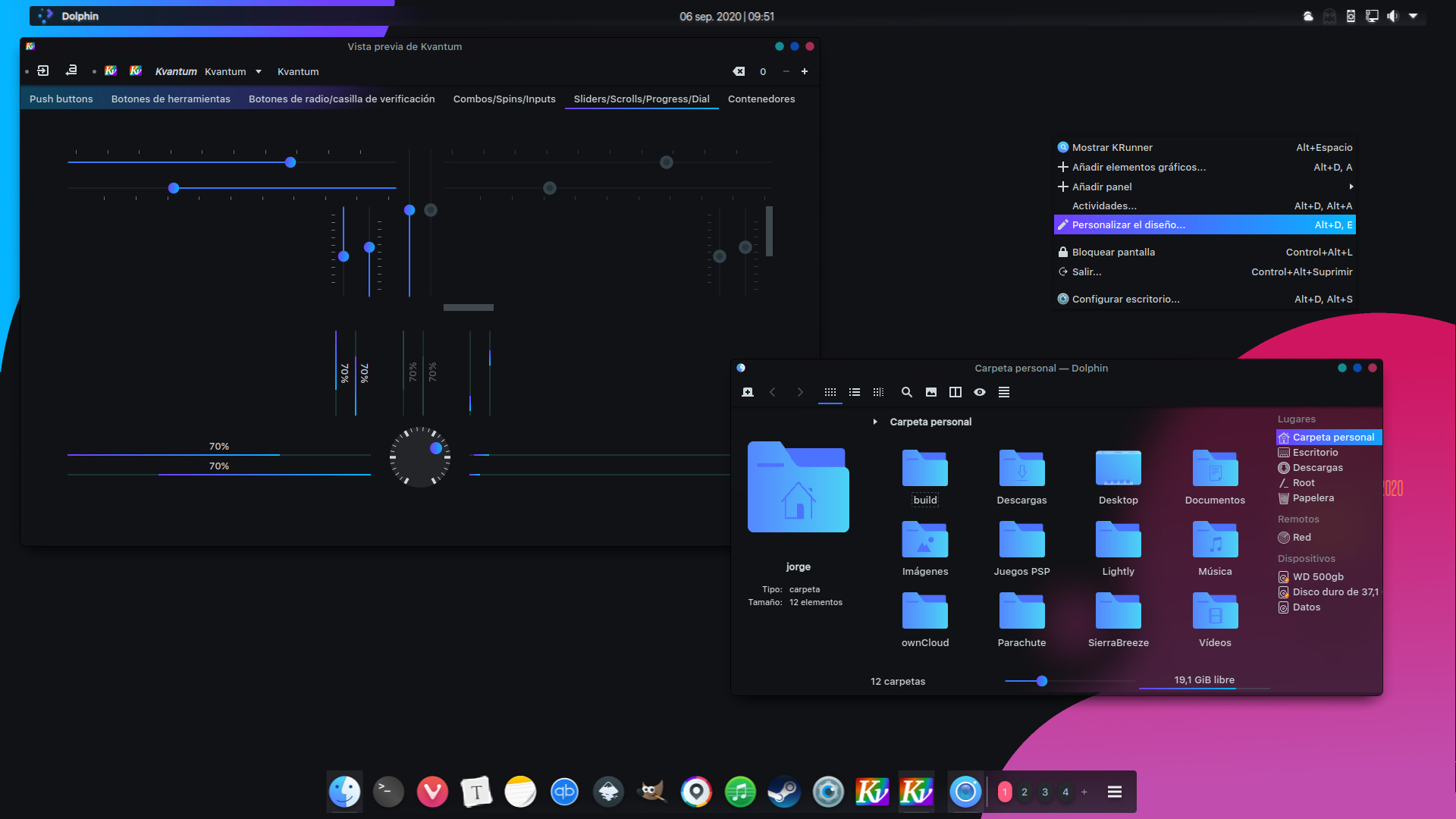1456x819 pixels.
Task: Select Actividades in desktop menu
Action: pos(1205,206)
